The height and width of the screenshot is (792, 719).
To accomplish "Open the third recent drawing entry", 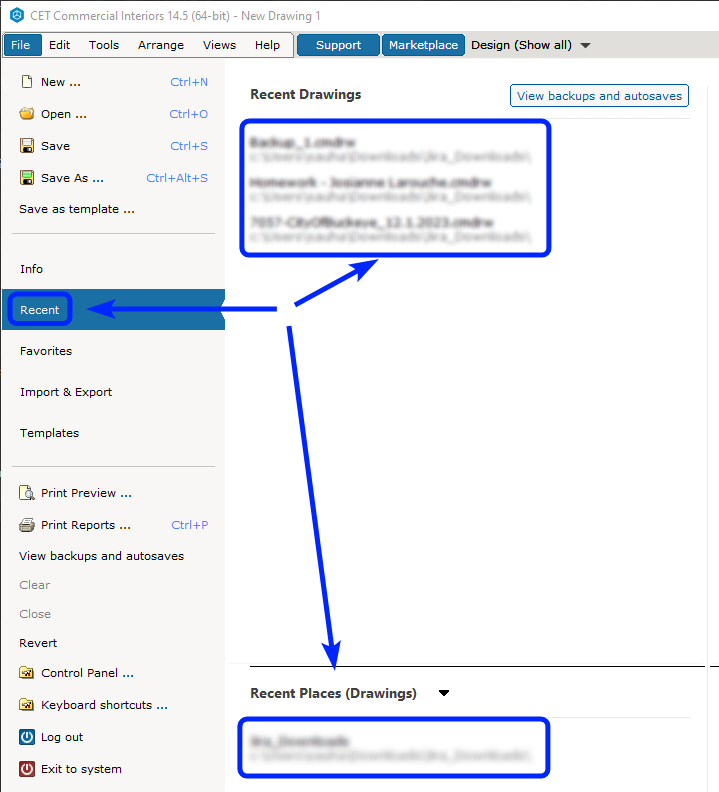I will (x=390, y=229).
